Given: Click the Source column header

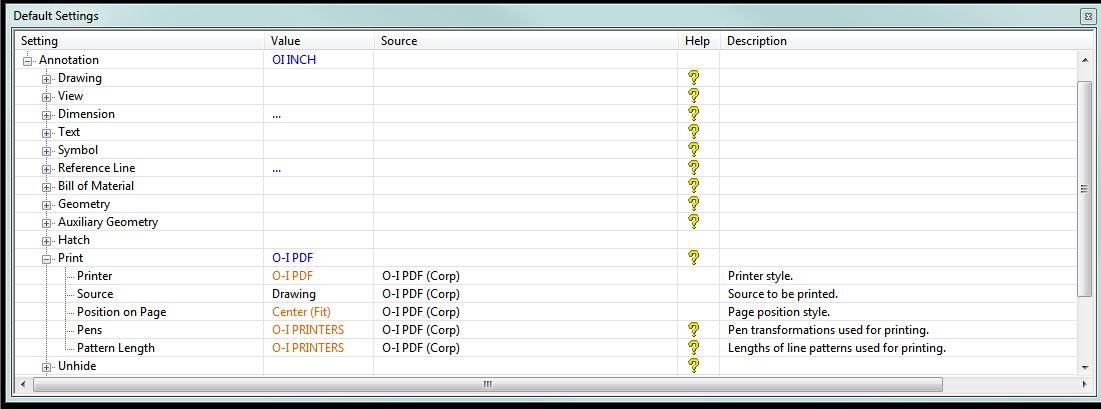Looking at the screenshot, I should (526, 41).
